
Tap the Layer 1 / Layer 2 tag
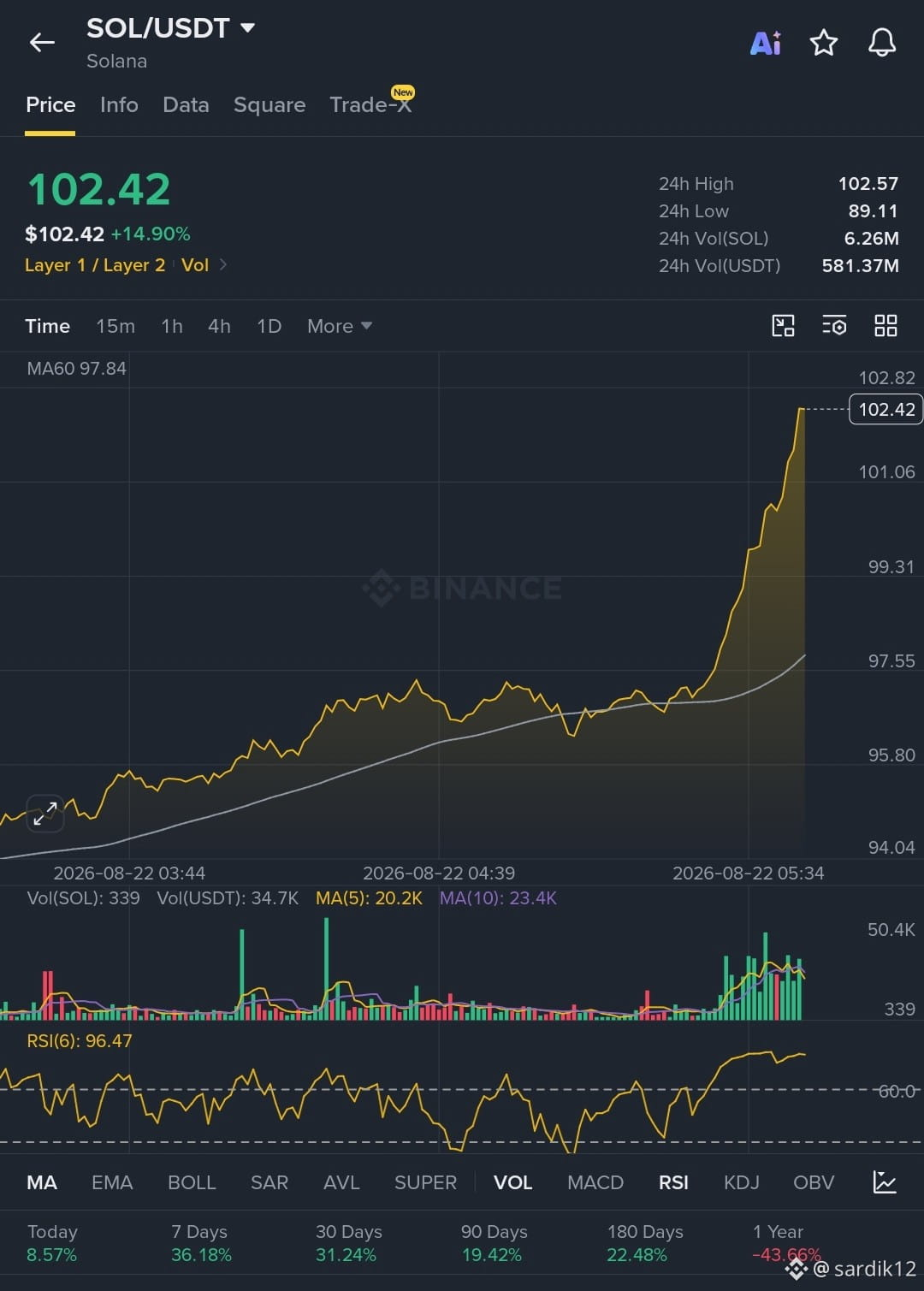click(95, 265)
